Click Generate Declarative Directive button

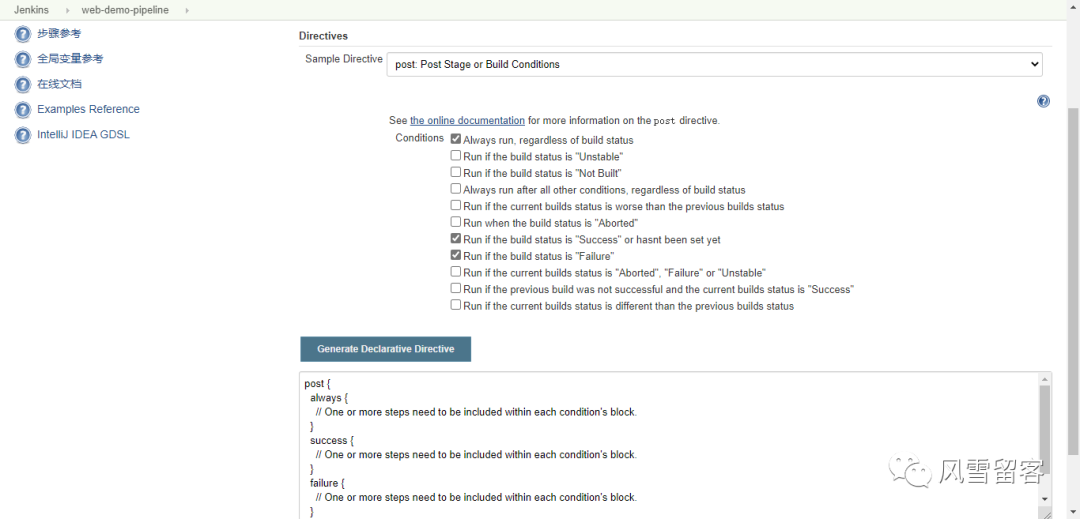pos(385,349)
